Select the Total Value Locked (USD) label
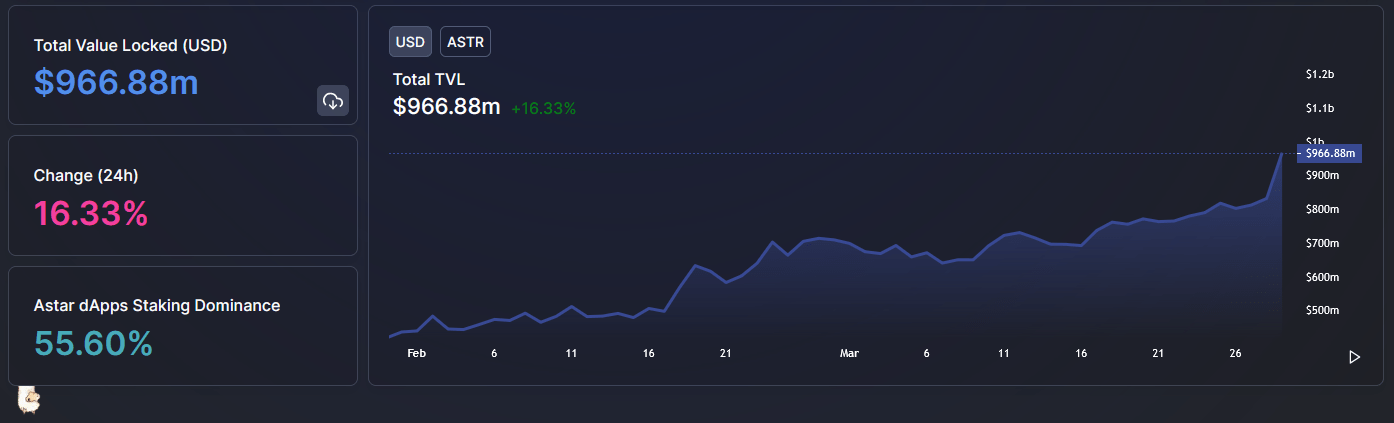 130,45
